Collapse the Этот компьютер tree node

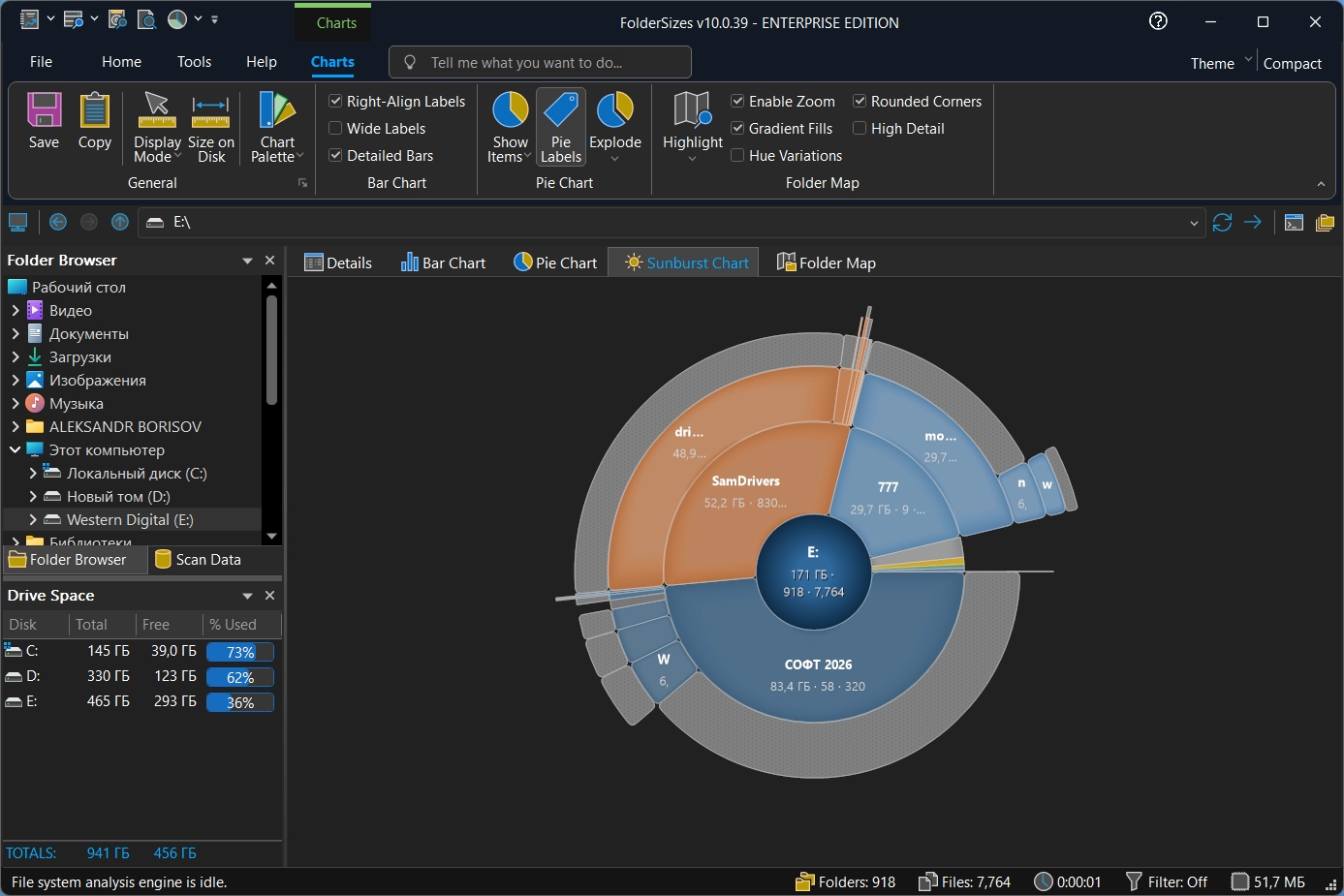click(x=16, y=450)
